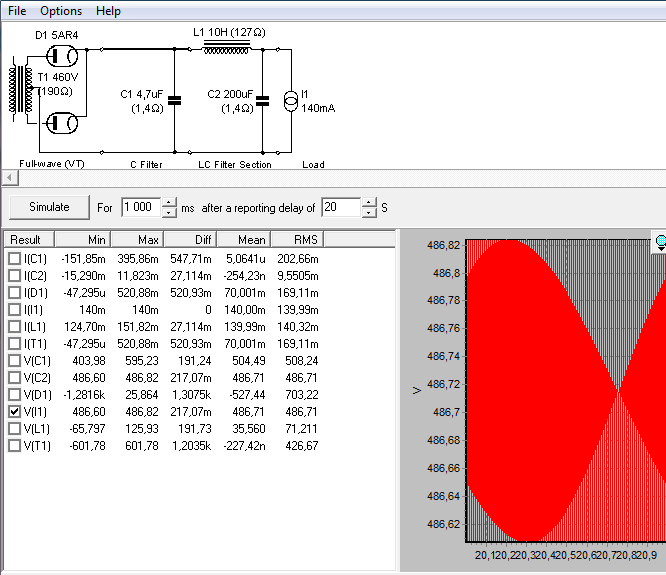Click the cyan bulb icon at graph corner

point(660,242)
